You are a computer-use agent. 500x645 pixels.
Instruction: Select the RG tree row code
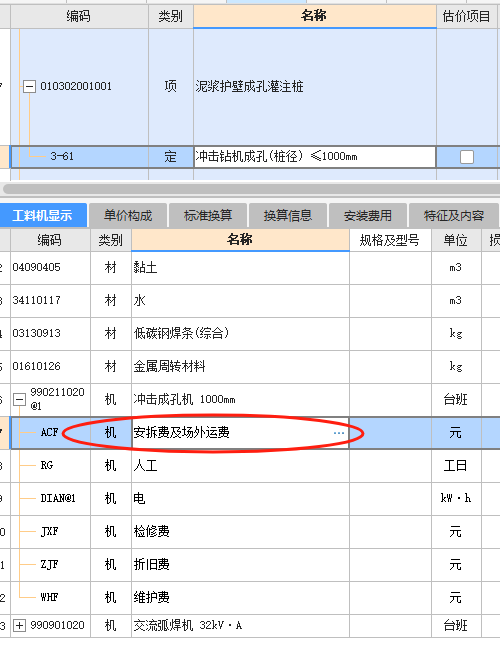46,465
